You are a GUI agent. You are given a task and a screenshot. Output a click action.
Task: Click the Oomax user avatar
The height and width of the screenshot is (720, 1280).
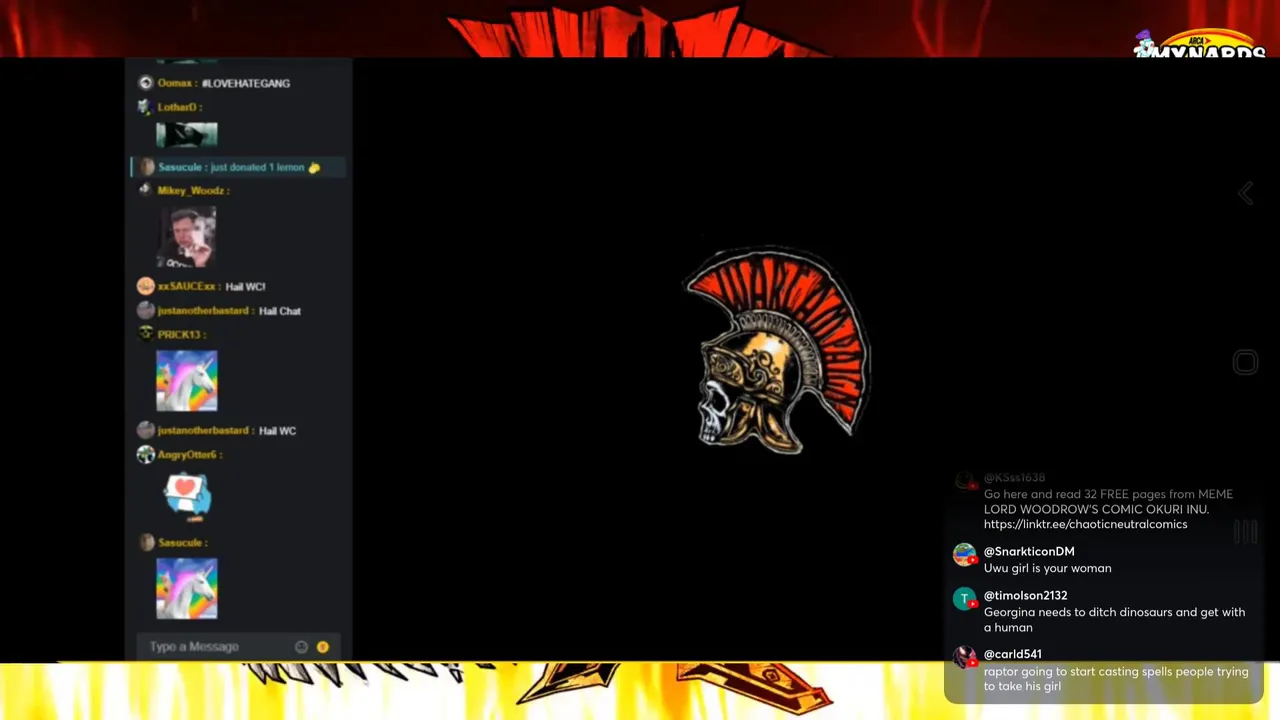click(145, 83)
